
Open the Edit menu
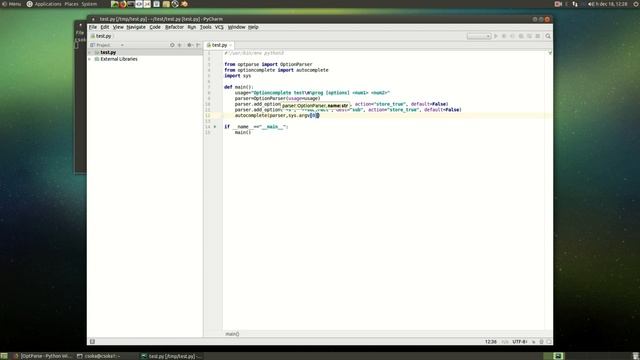click(x=104, y=27)
